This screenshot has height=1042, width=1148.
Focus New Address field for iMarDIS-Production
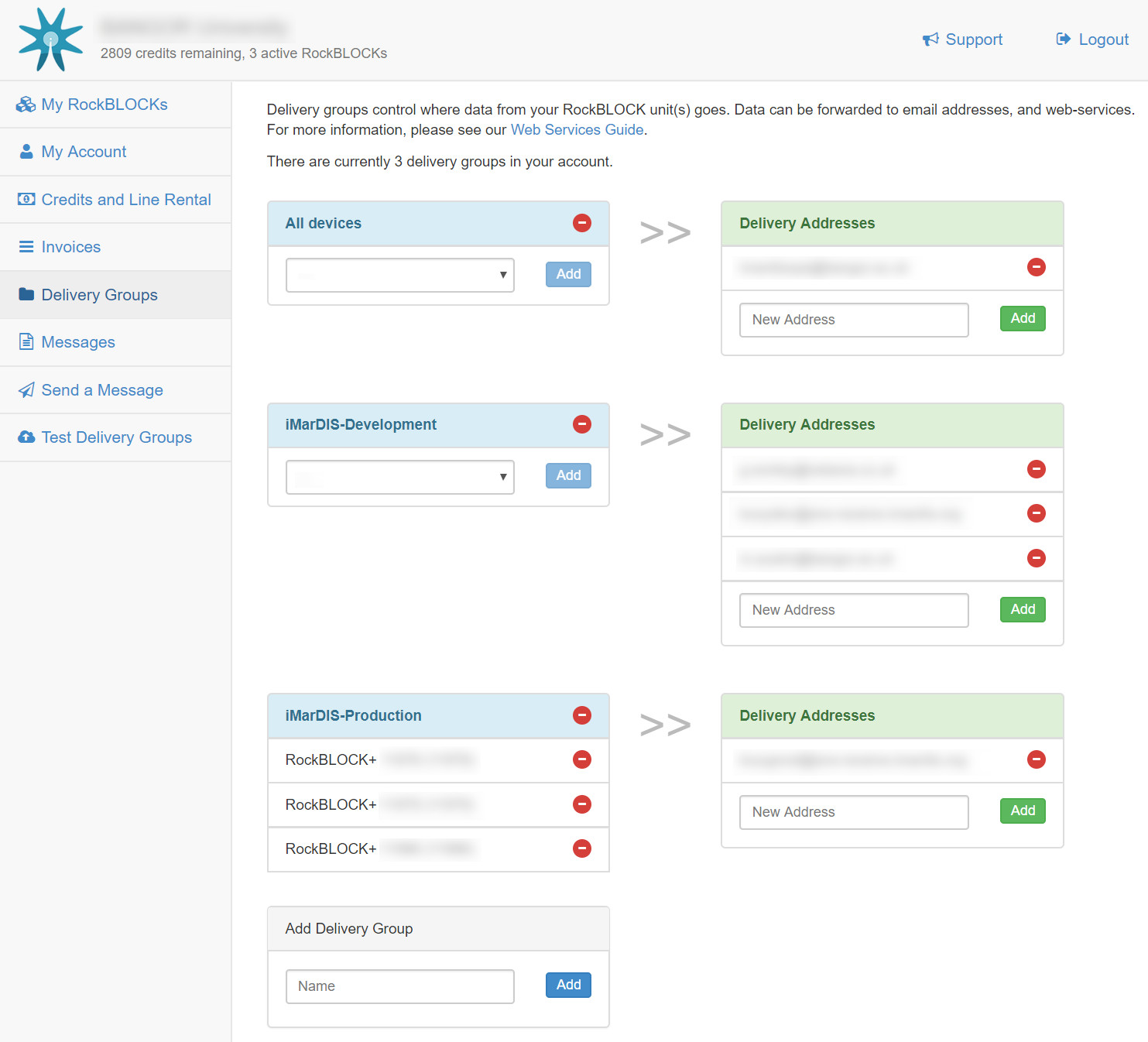tap(854, 812)
